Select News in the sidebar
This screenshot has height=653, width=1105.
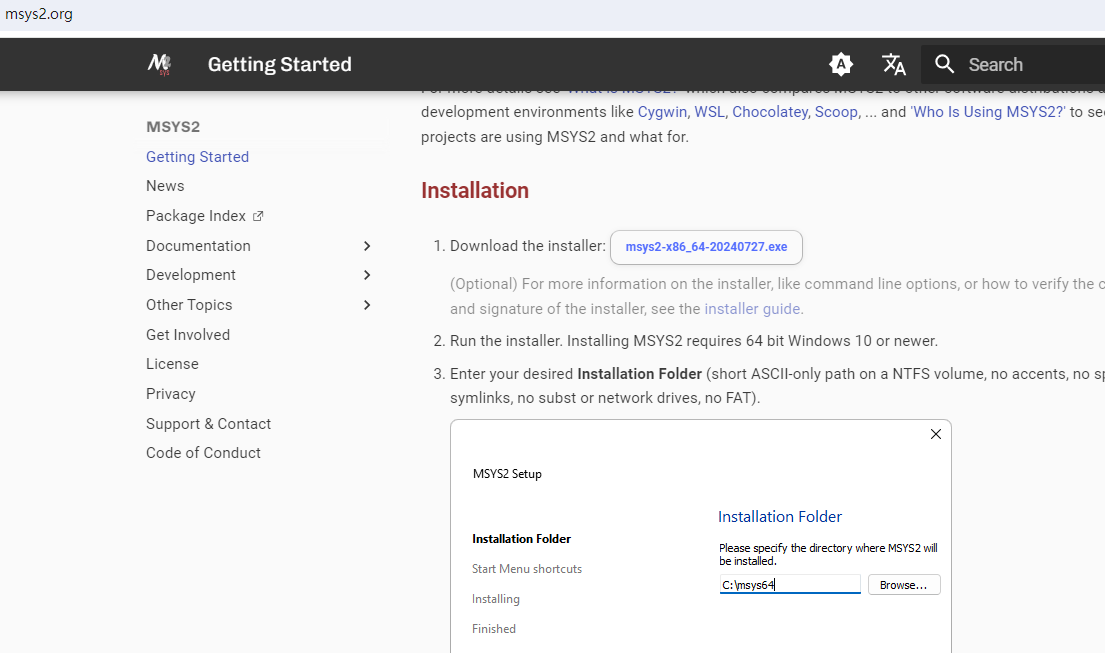pyautogui.click(x=165, y=186)
